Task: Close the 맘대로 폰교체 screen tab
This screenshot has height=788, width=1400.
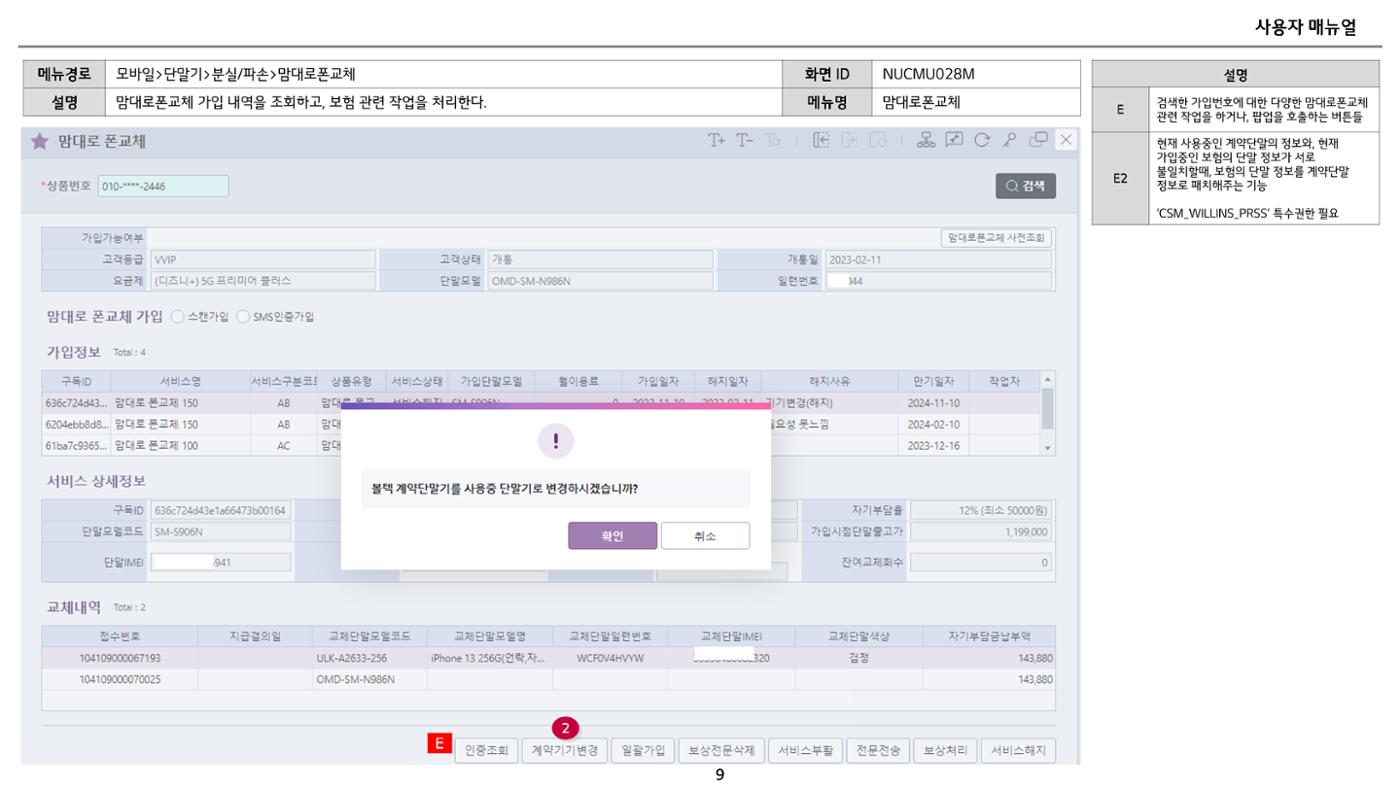Action: pos(1066,141)
